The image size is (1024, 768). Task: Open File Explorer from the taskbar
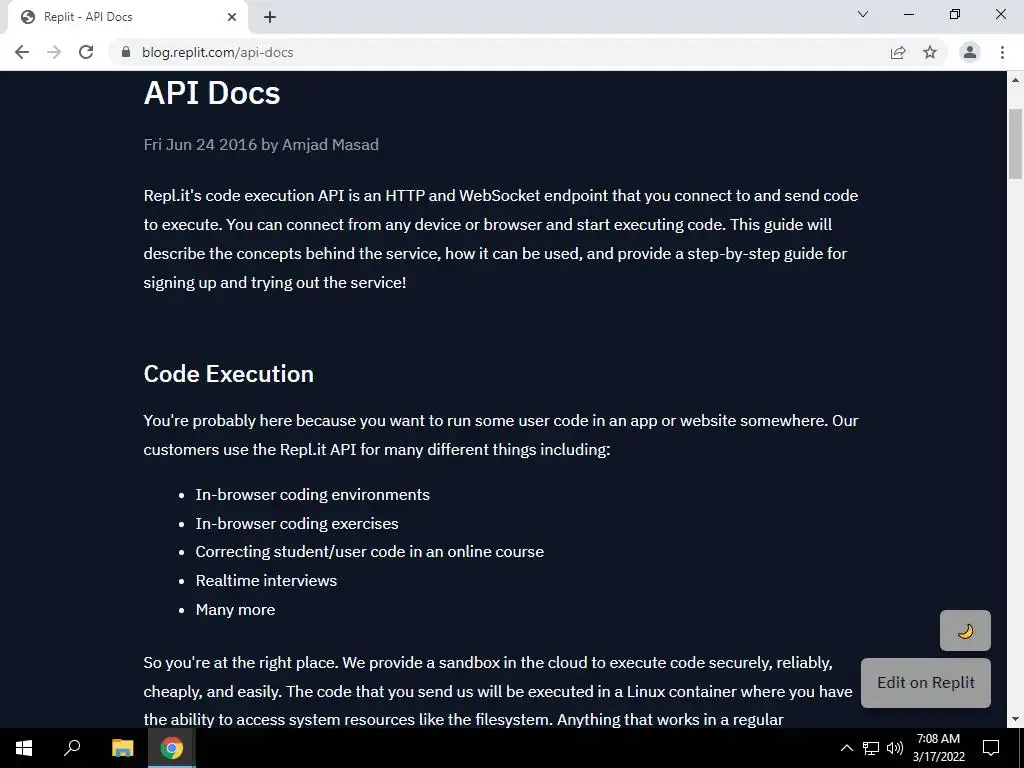point(122,748)
